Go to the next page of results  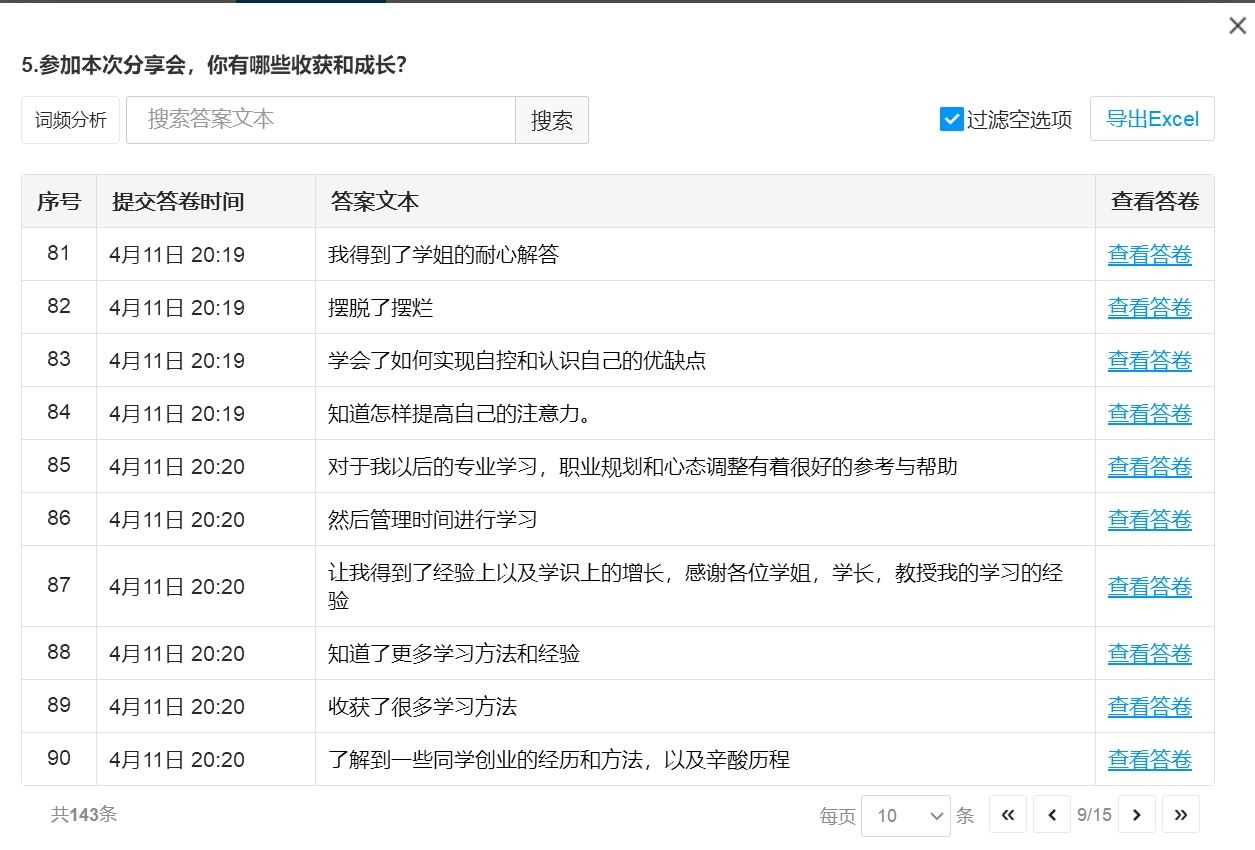pos(1137,815)
